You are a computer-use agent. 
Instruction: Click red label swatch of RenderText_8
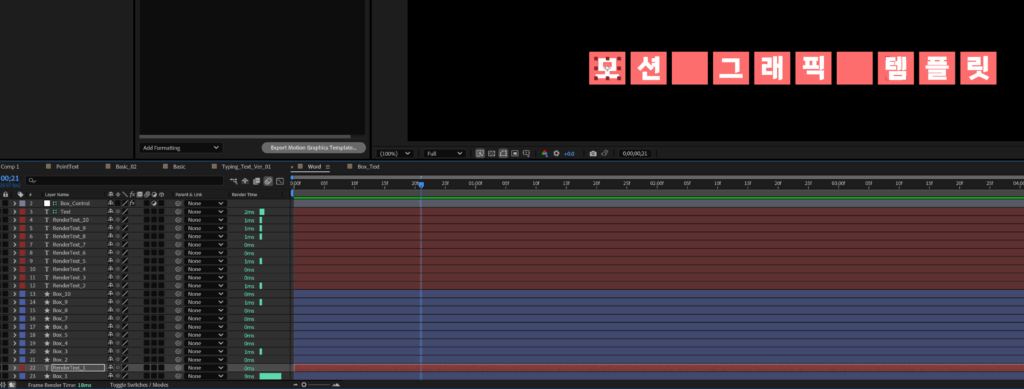coord(22,236)
